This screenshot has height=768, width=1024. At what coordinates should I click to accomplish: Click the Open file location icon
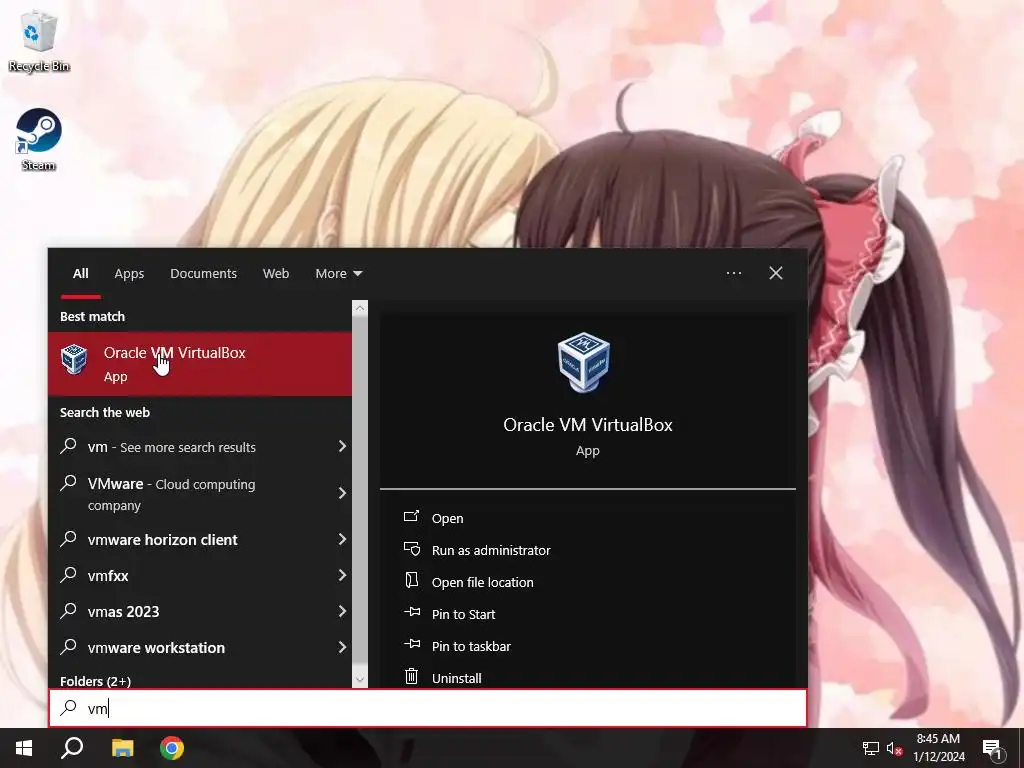pos(411,580)
